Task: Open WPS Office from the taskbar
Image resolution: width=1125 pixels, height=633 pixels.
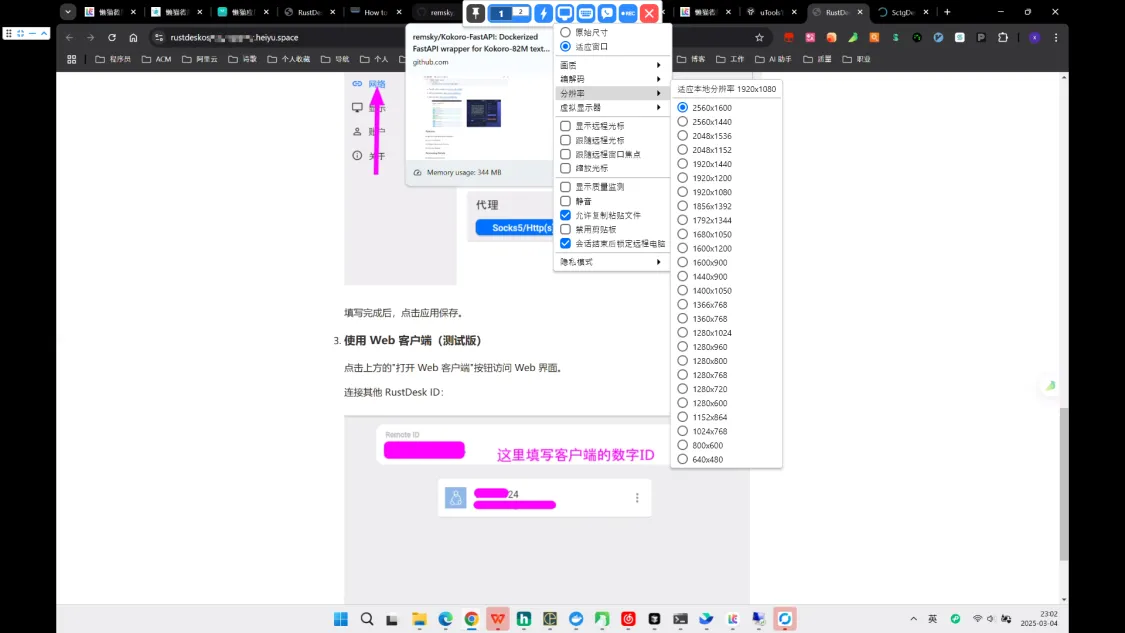Action: click(497, 619)
